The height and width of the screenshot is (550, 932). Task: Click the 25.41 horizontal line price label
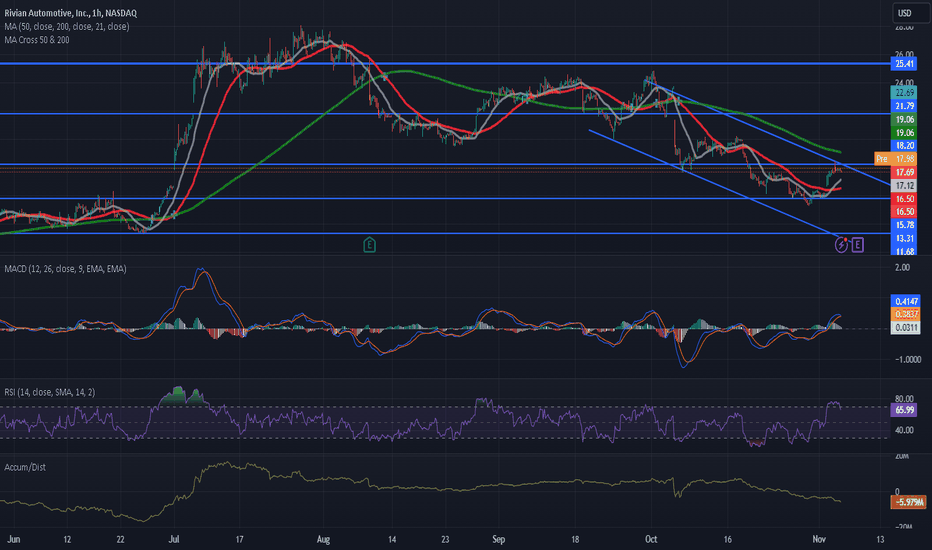904,64
